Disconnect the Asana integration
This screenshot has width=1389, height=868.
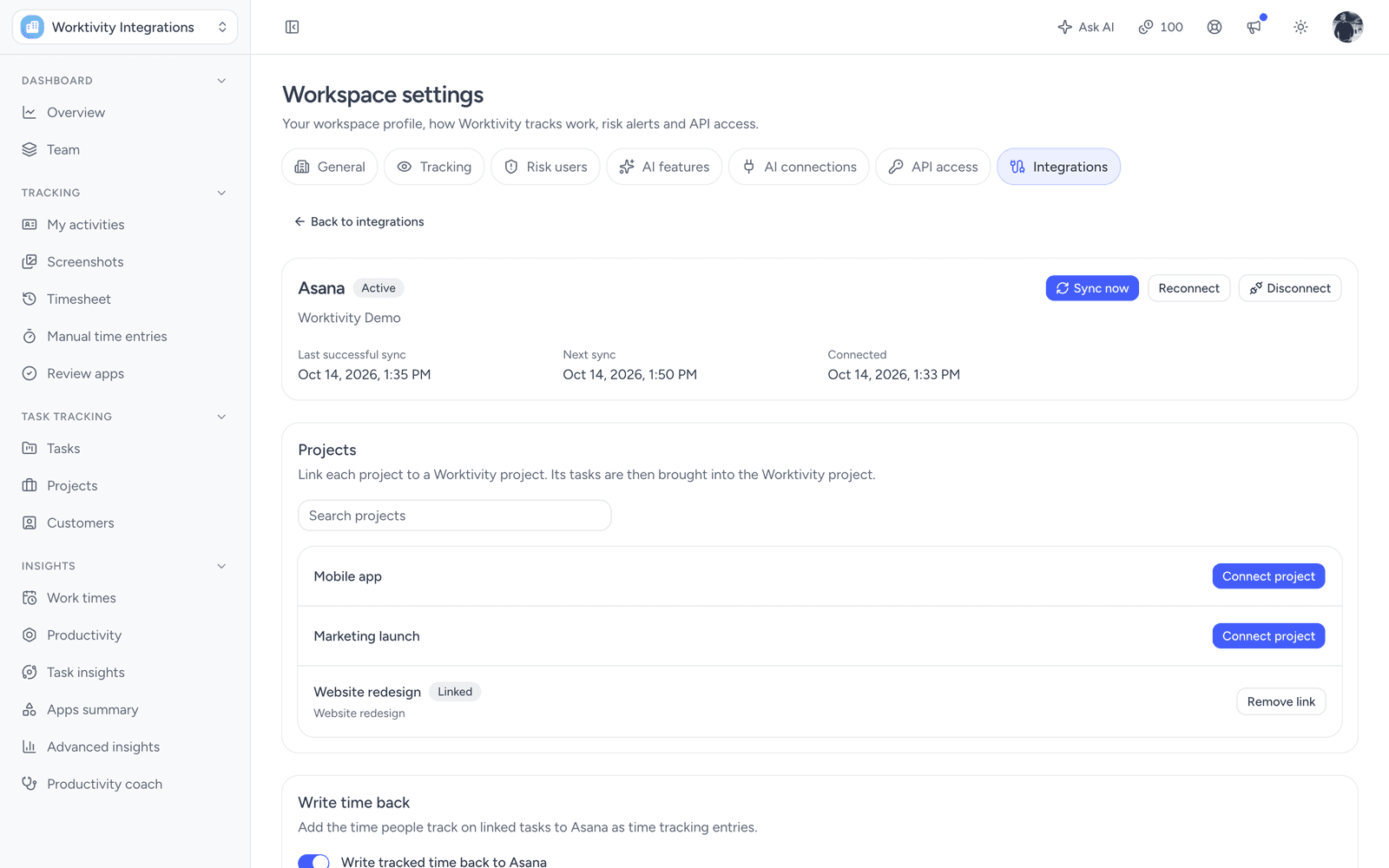pyautogui.click(x=1290, y=288)
